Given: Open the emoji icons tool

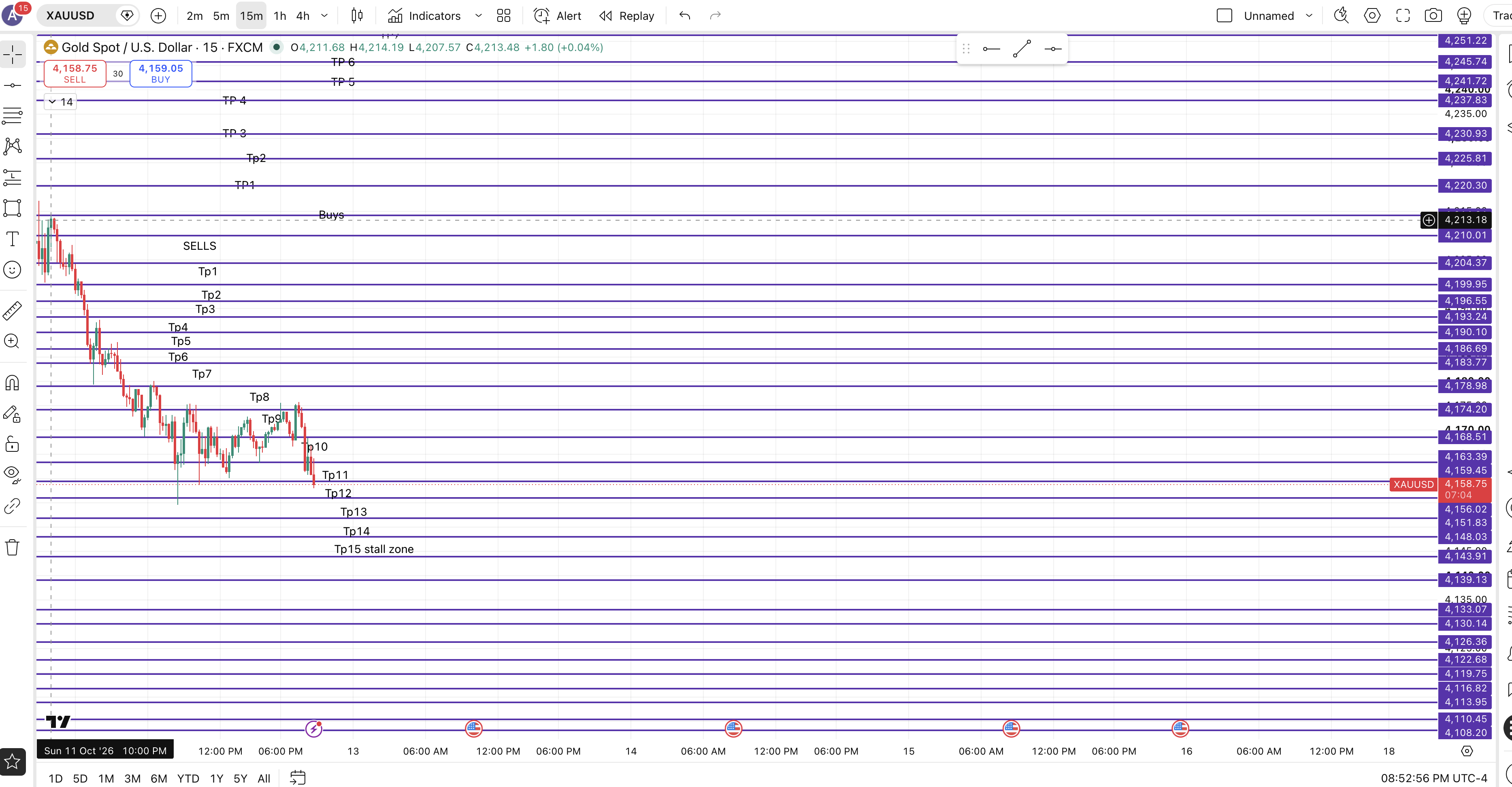Looking at the screenshot, I should click(12, 269).
